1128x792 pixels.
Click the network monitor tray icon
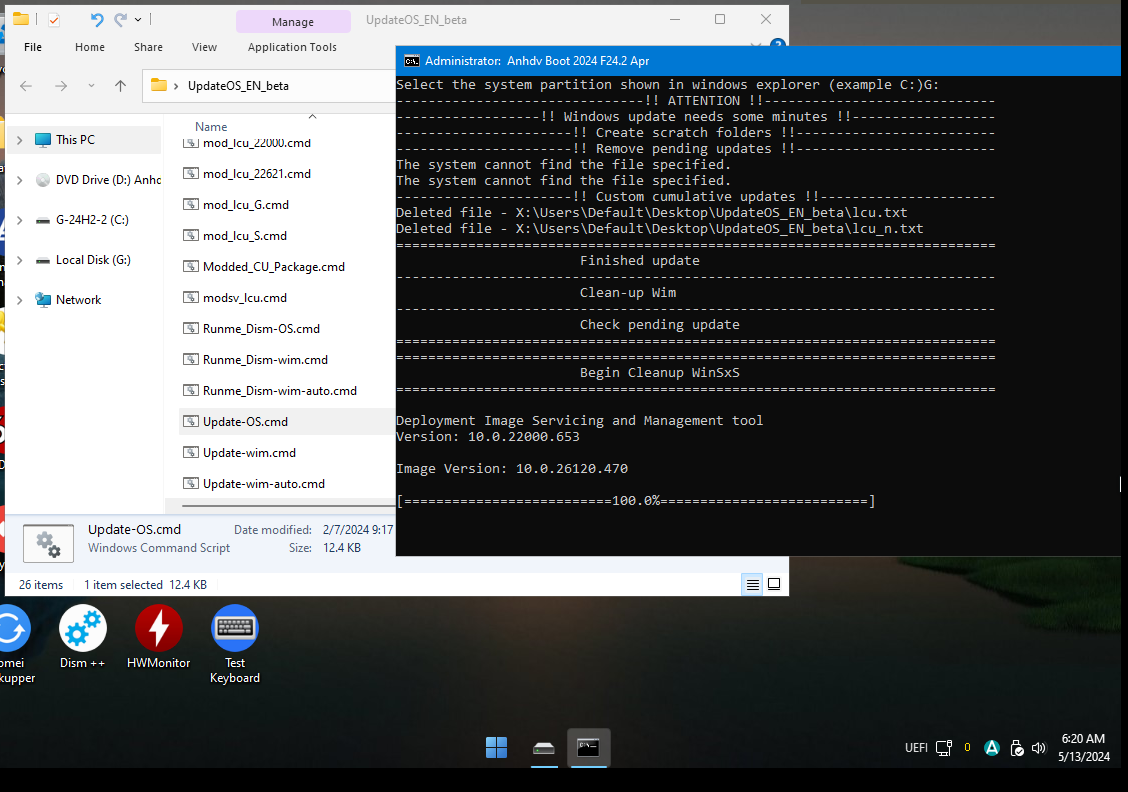click(944, 748)
